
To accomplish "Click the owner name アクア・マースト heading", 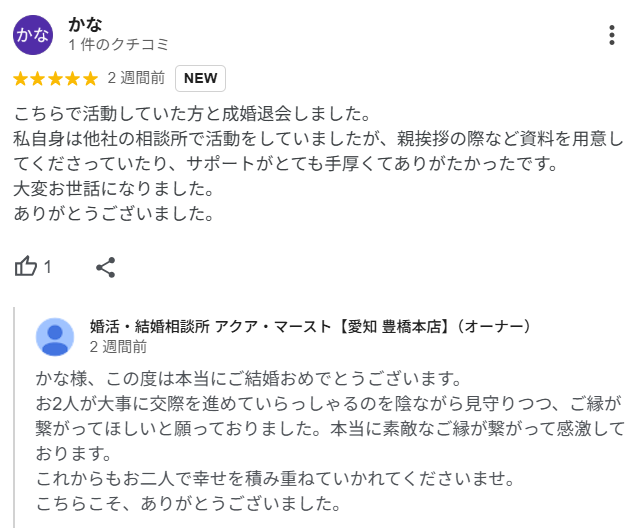I will (310, 326).
